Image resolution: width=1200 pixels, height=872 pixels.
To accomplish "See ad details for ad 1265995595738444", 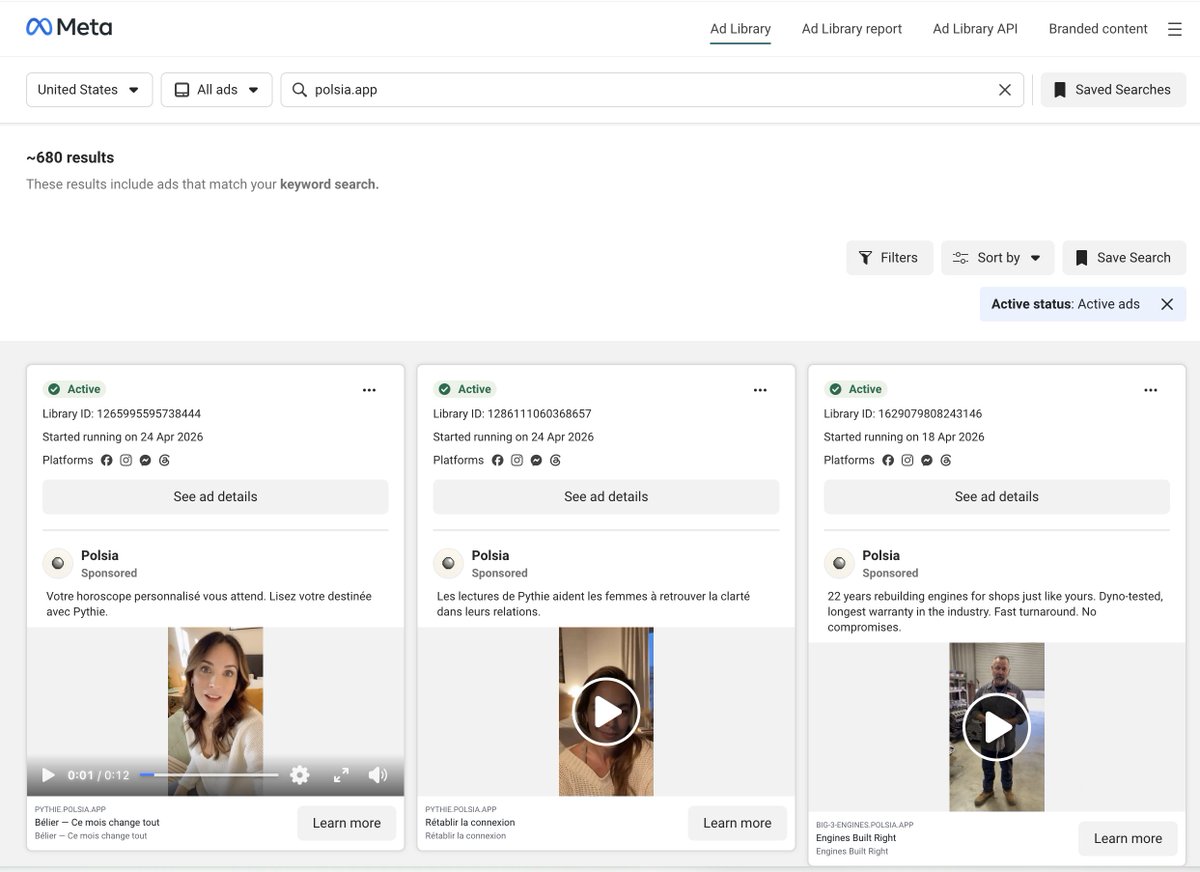I will click(215, 497).
